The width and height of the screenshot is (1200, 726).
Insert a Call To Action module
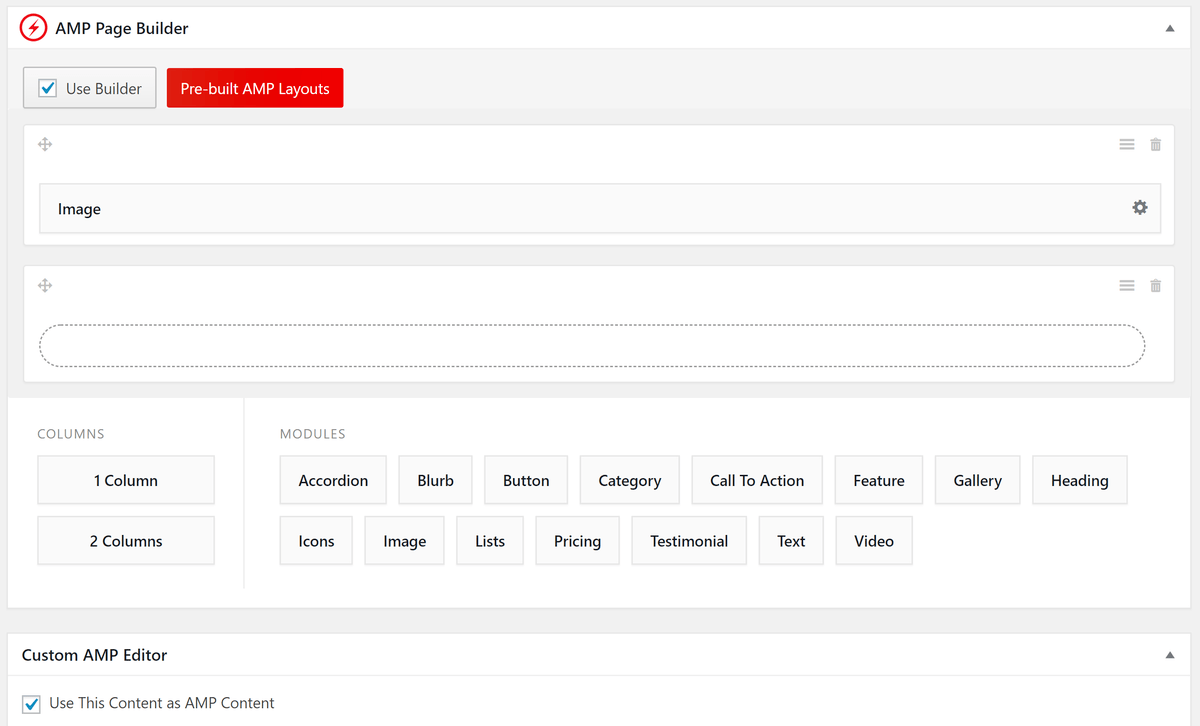[x=756, y=480]
